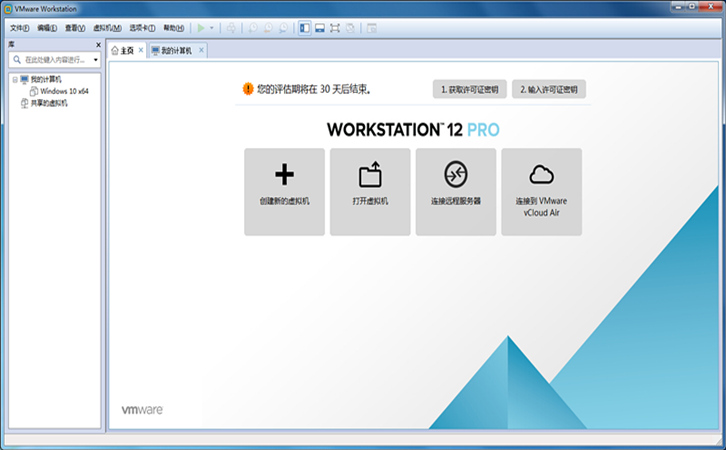Screen dimensions: 726x450
Task: Open the power button dropdown arrow
Action: tap(212, 28)
